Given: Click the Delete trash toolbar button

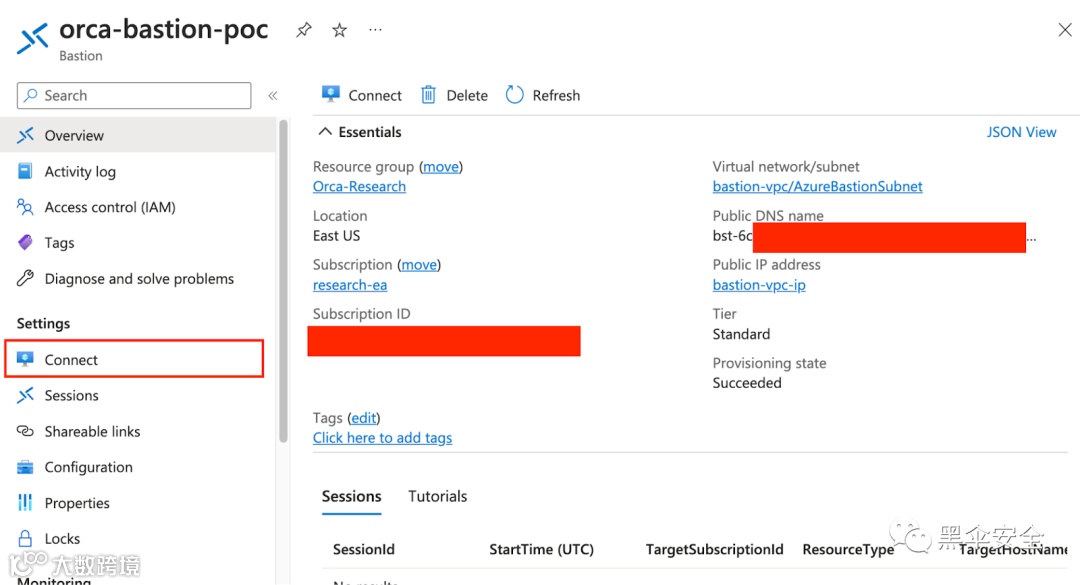Looking at the screenshot, I should coord(454,95).
